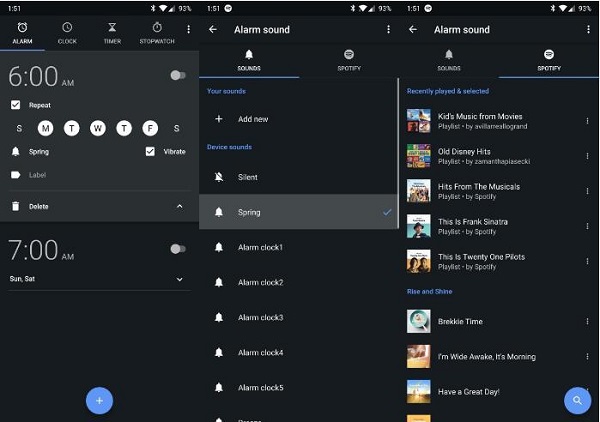The image size is (600, 422).
Task: Open the Timer tab
Action: click(x=112, y=33)
